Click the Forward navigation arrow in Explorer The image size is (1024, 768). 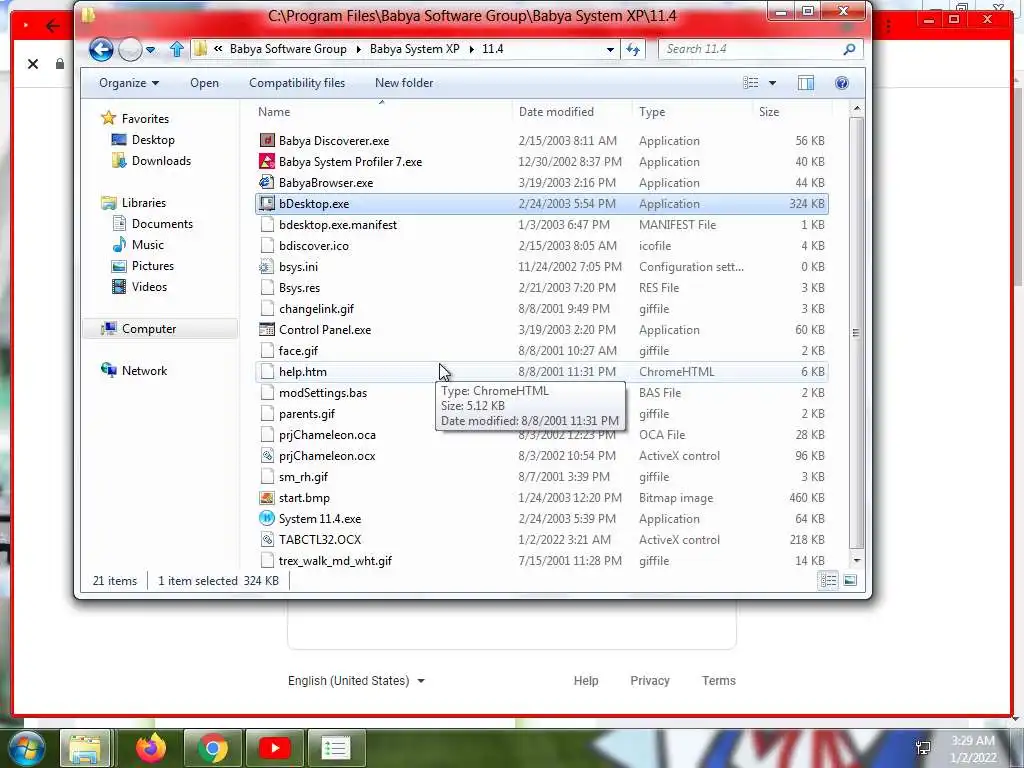(x=130, y=49)
